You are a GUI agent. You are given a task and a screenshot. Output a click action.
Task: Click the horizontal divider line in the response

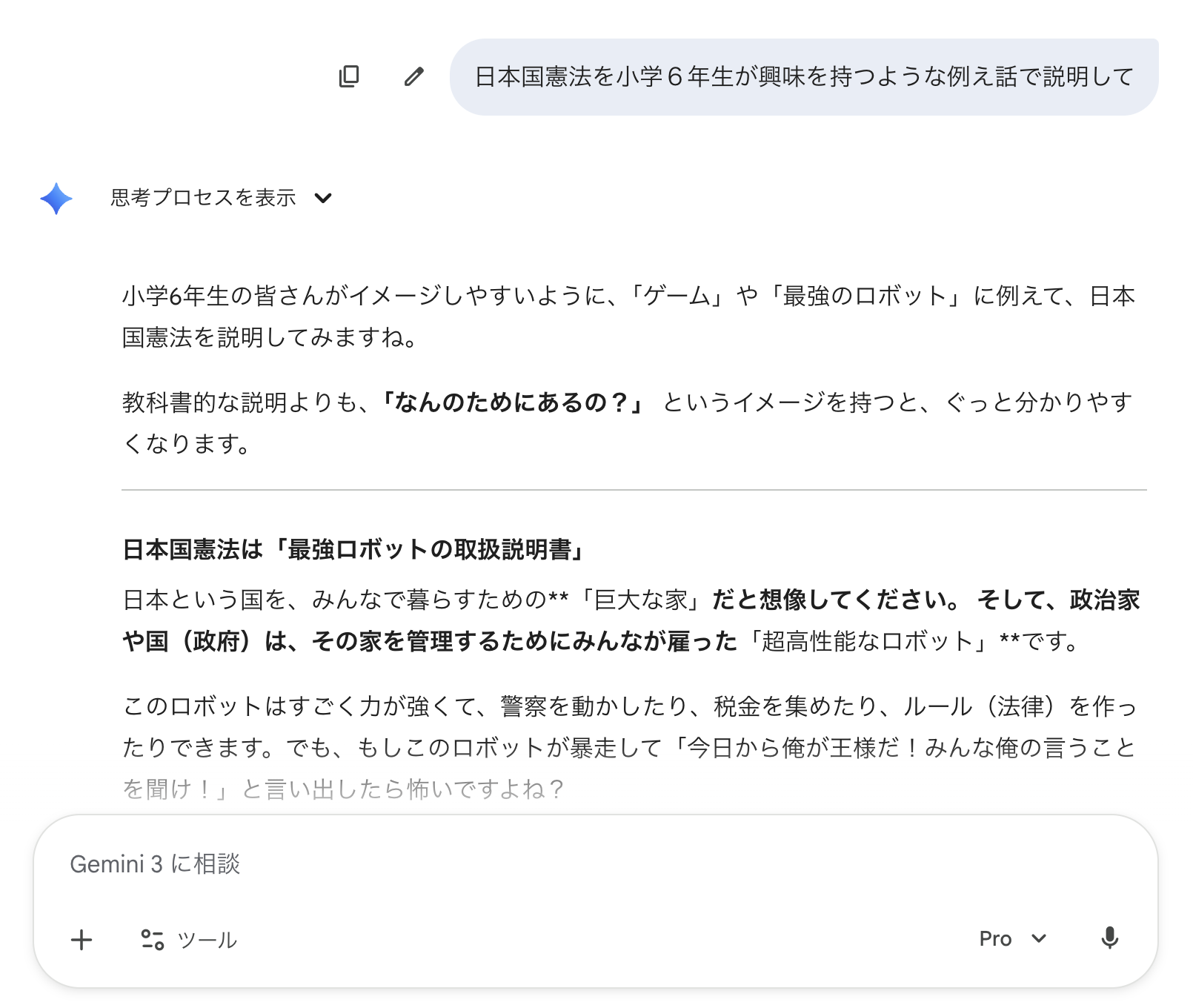click(x=634, y=490)
